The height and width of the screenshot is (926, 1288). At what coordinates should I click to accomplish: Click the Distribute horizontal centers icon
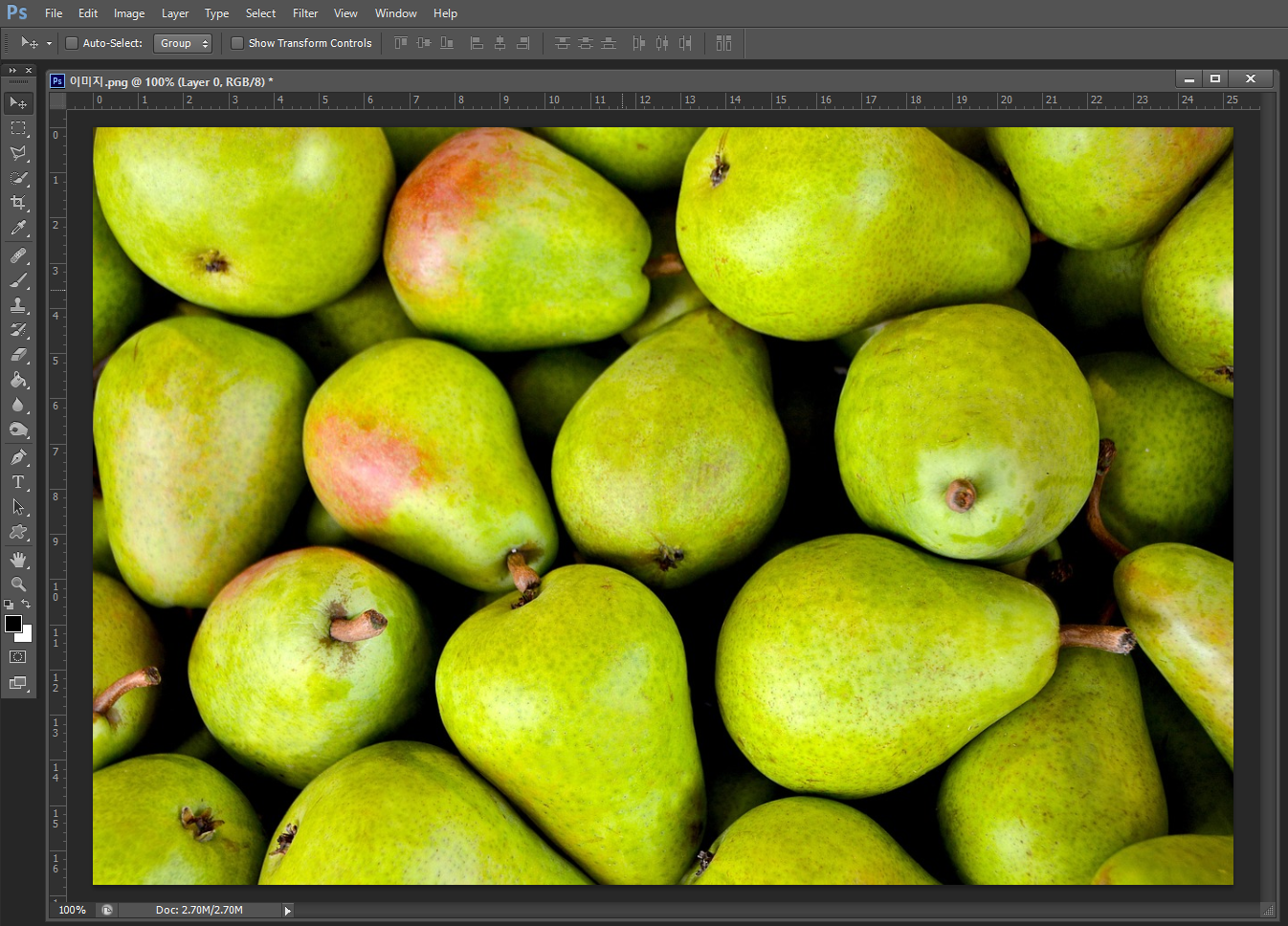tap(661, 43)
